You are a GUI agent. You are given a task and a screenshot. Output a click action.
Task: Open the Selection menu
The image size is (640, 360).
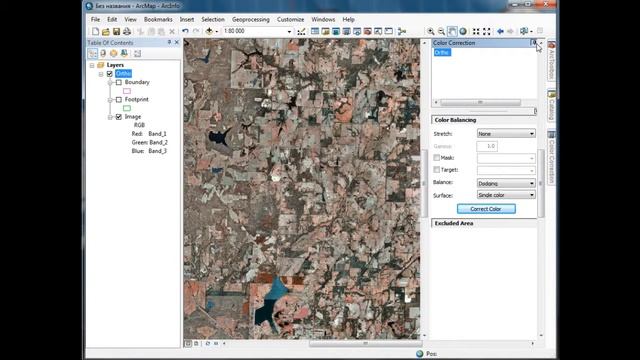[x=213, y=19]
